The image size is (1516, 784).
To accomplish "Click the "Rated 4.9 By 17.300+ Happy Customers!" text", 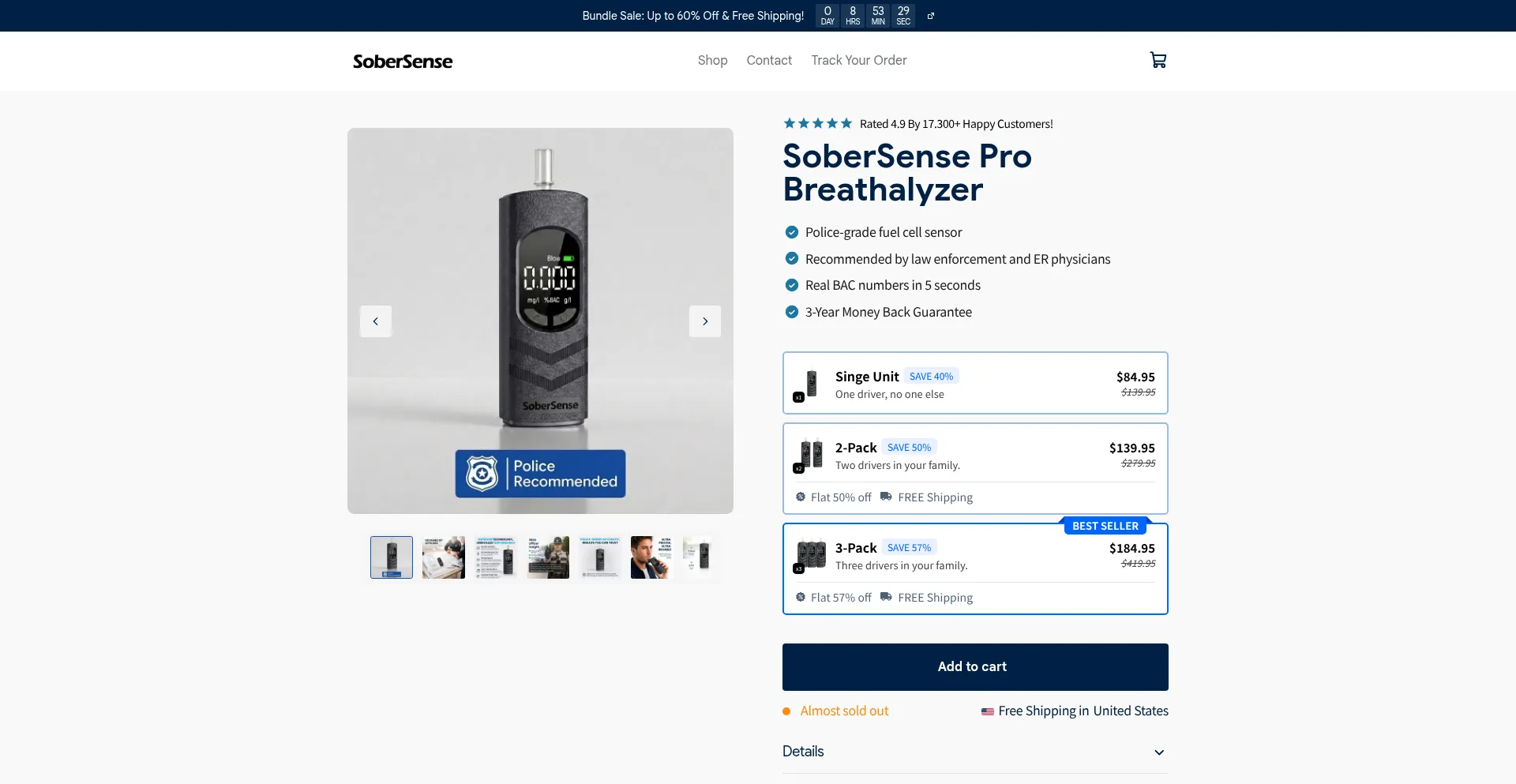I will pos(956,124).
